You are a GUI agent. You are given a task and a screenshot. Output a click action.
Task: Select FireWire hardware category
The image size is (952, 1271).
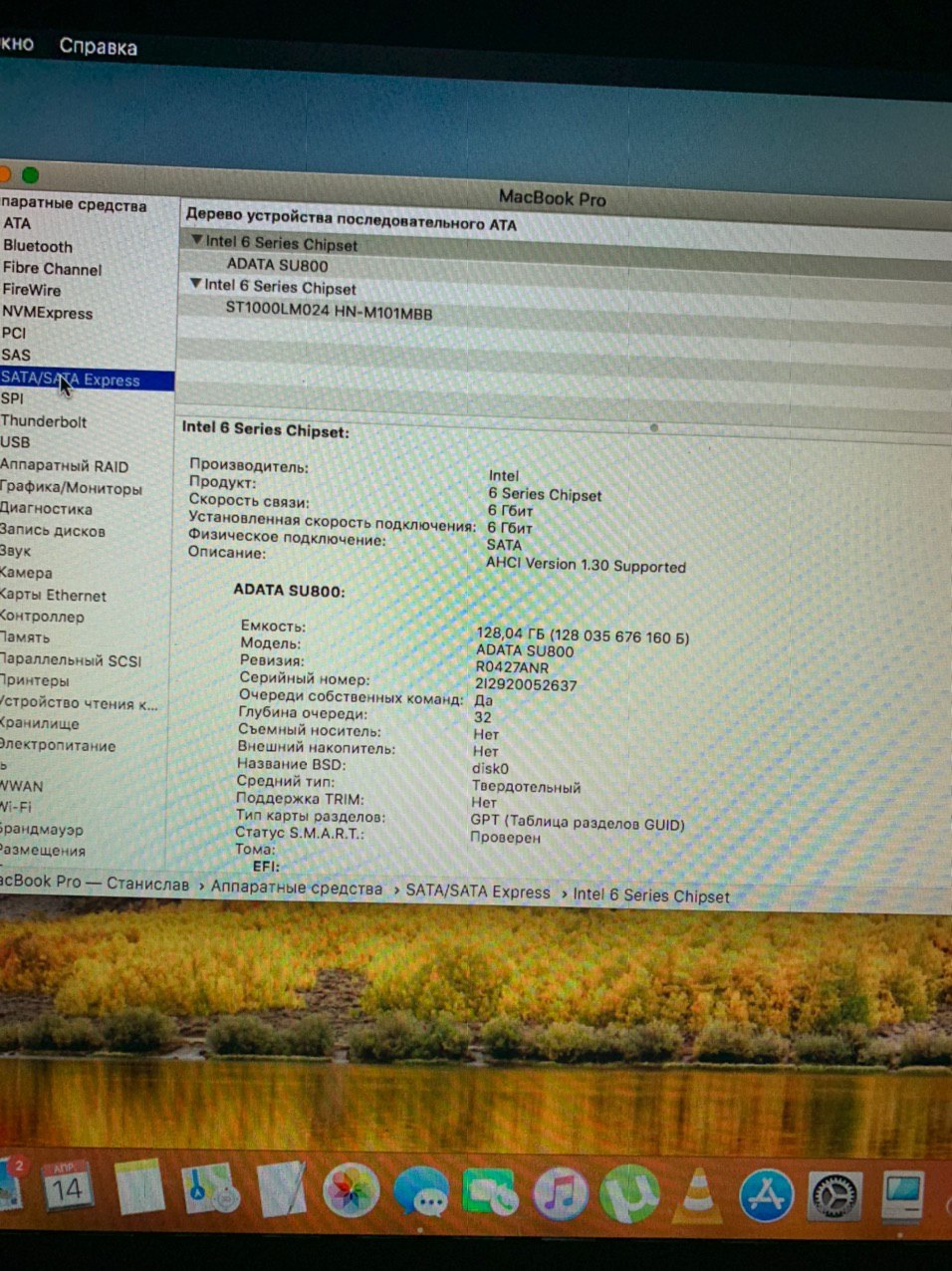coord(31,290)
